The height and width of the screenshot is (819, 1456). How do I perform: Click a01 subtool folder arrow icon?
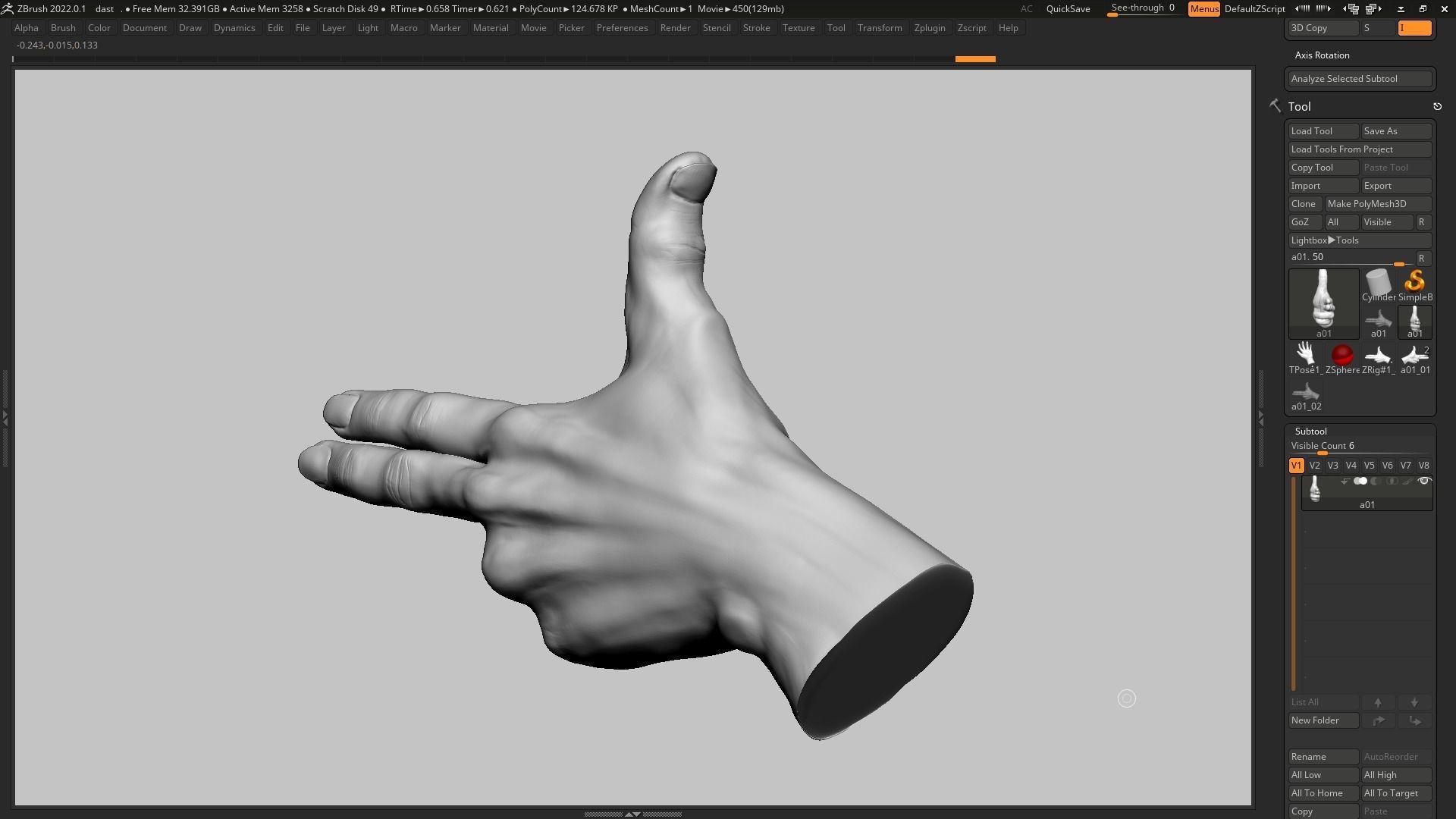tap(1345, 482)
